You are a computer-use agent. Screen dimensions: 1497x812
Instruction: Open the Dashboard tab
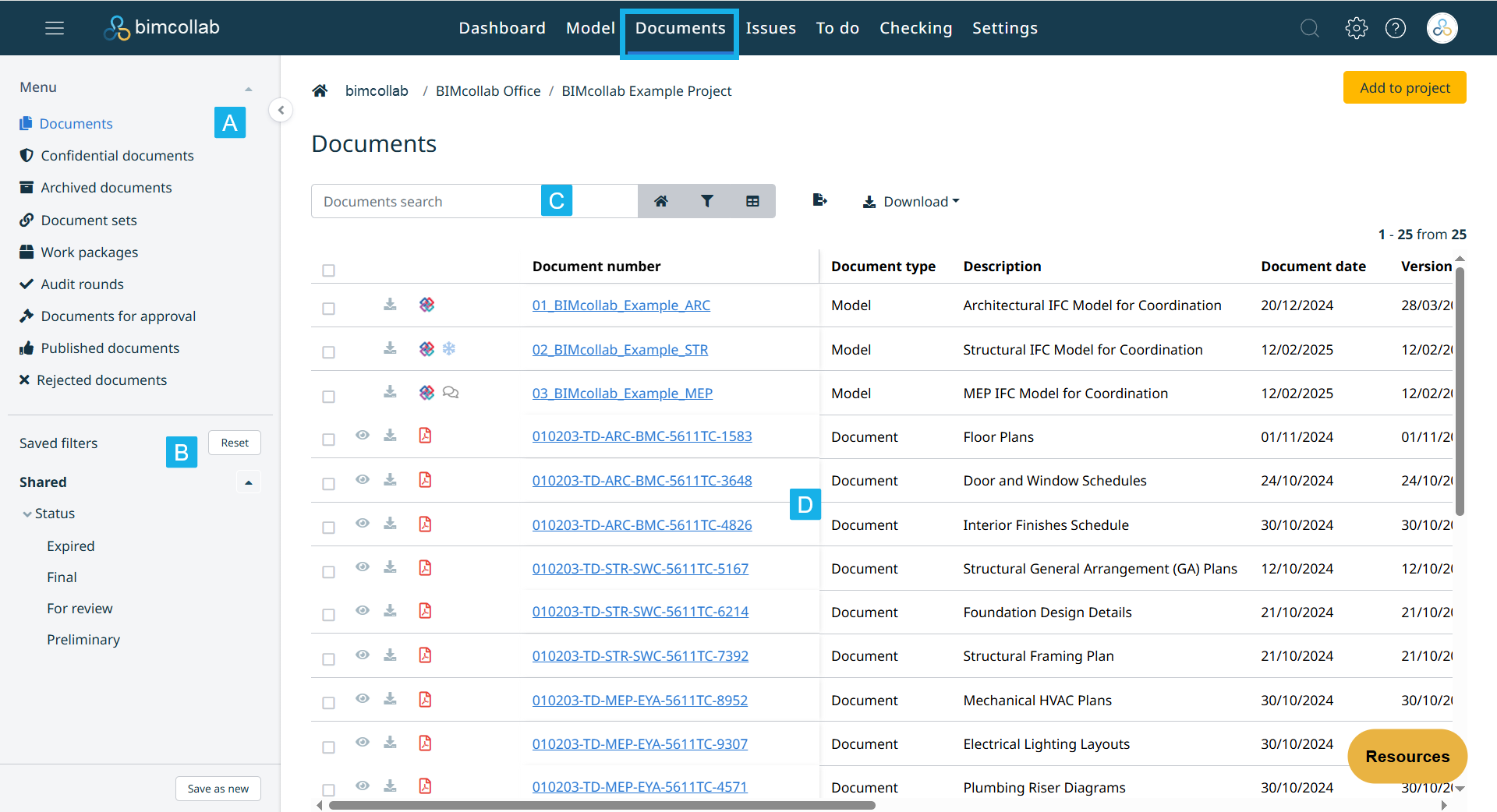click(502, 28)
